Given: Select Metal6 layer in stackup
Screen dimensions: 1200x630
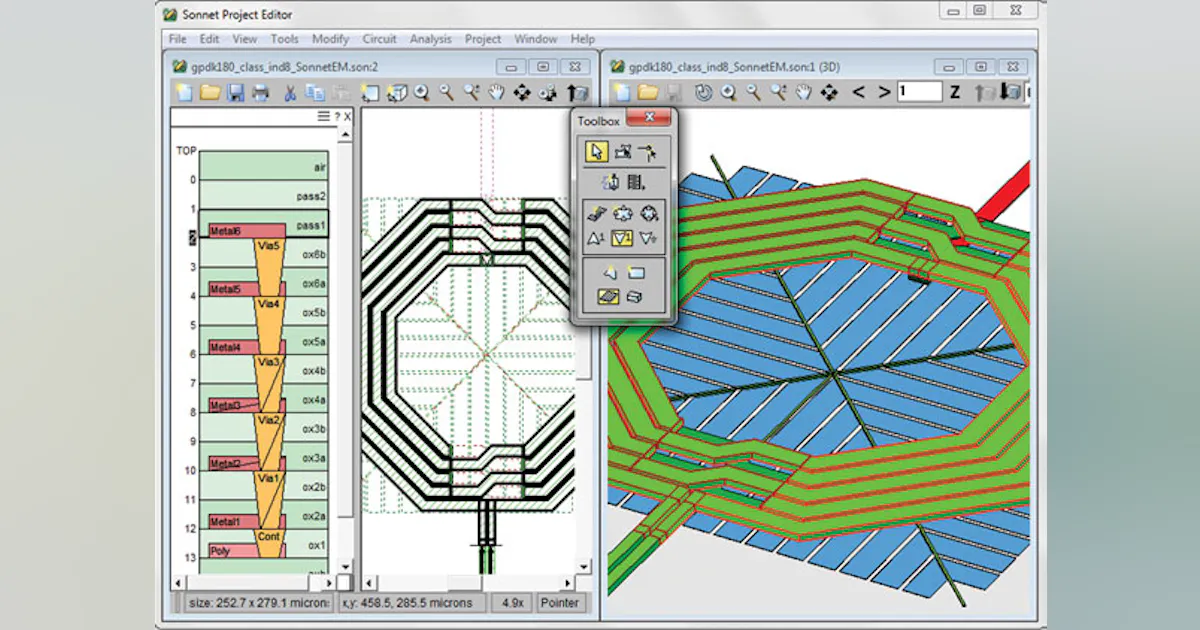Looking at the screenshot, I should [246, 231].
